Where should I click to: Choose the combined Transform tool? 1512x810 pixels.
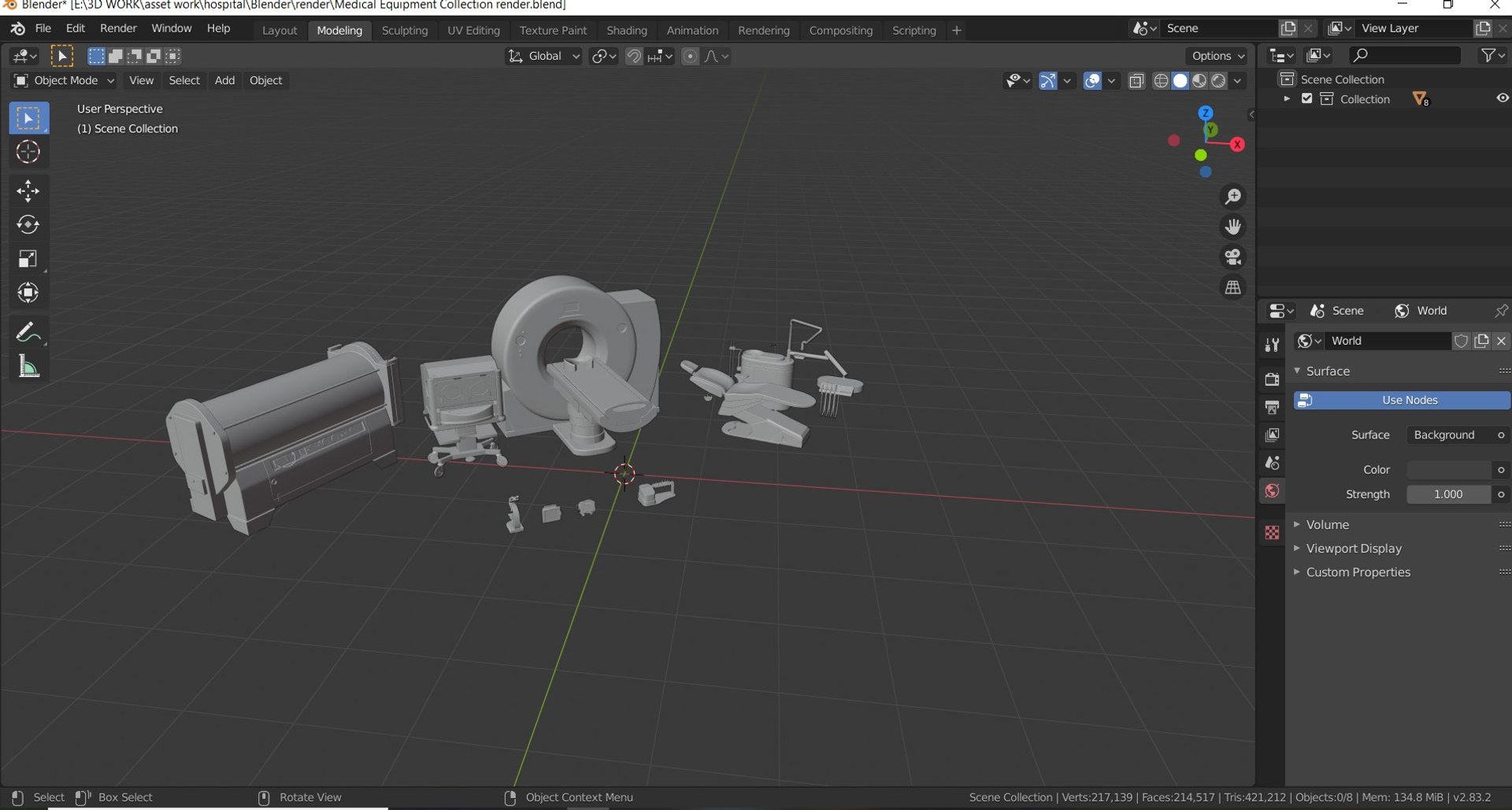pyautogui.click(x=28, y=293)
